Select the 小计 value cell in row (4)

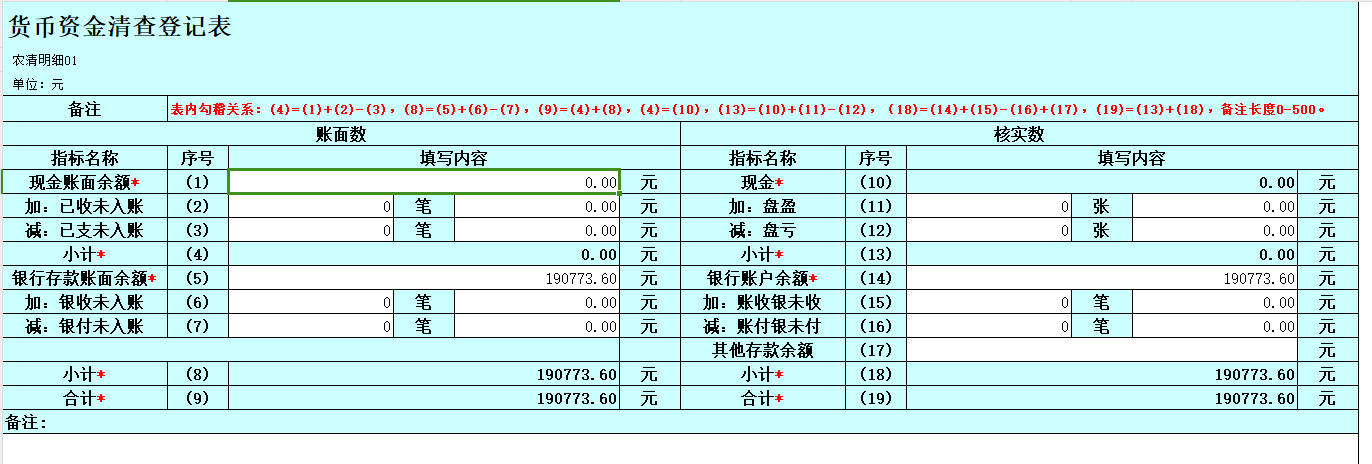point(424,254)
